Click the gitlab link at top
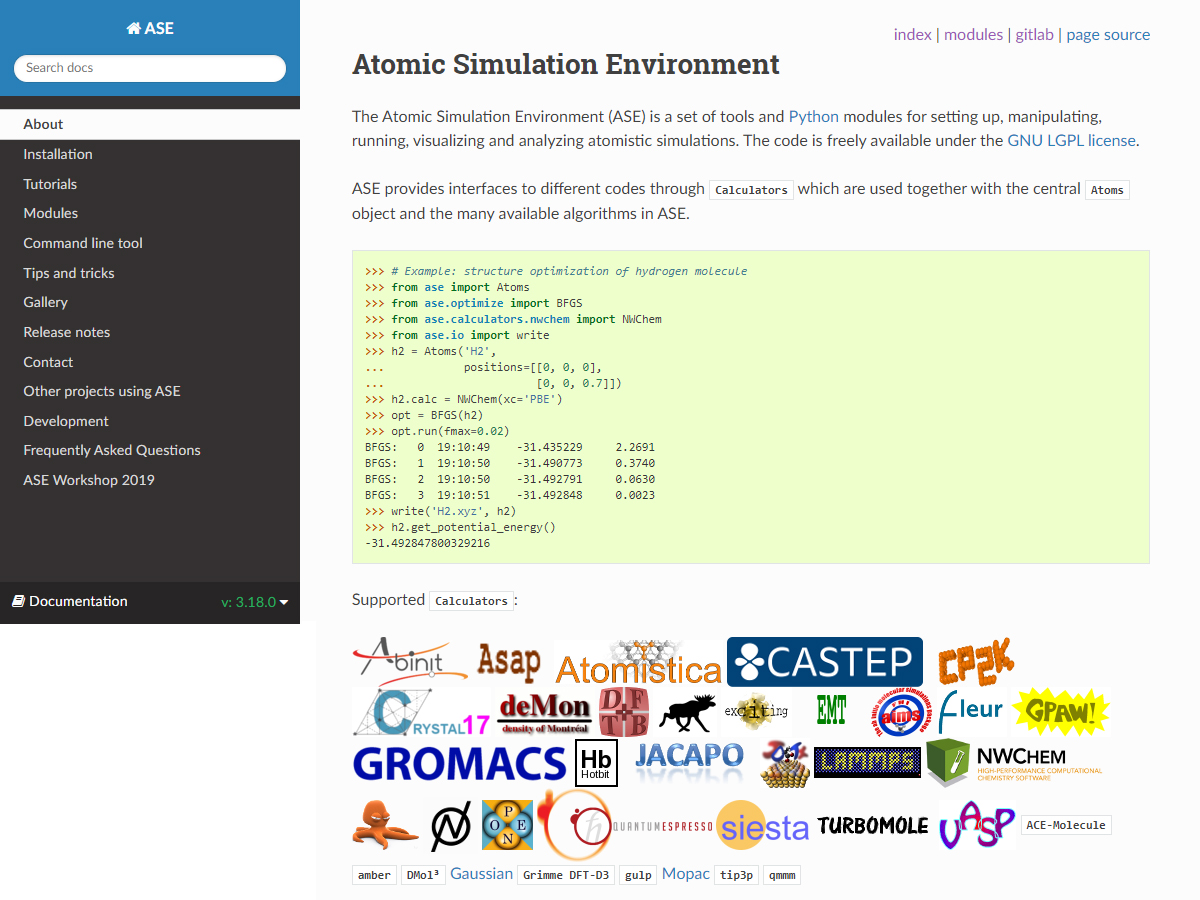The image size is (1200, 900). point(1034,34)
